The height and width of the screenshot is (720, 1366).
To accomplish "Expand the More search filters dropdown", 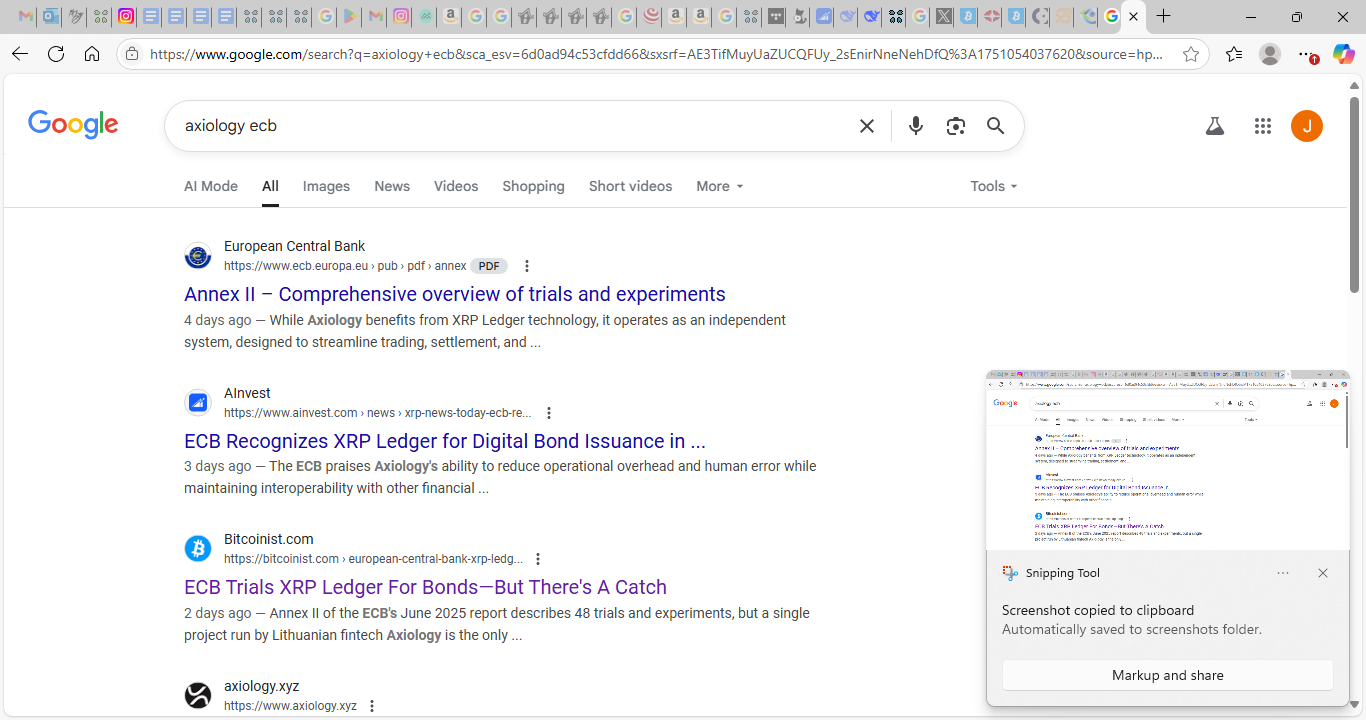I will pos(720,186).
